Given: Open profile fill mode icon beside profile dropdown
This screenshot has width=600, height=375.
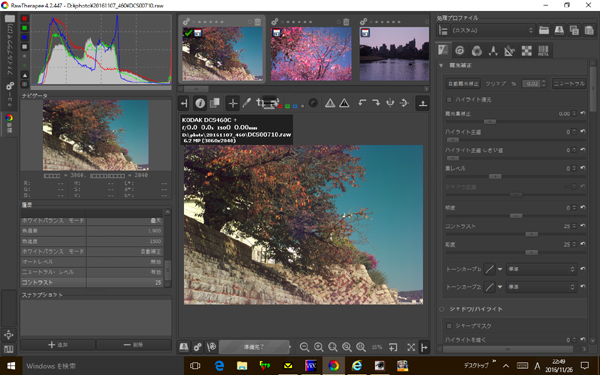Looking at the screenshot, I should (443, 30).
